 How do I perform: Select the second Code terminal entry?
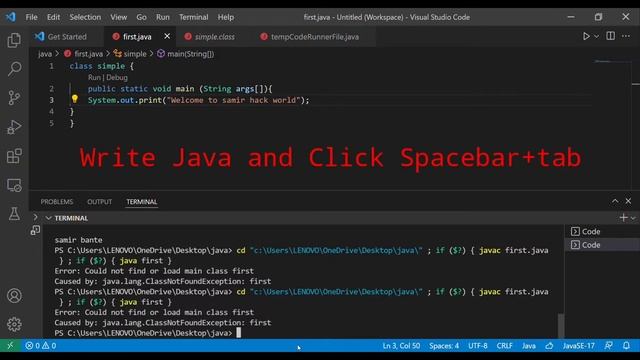click(601, 245)
